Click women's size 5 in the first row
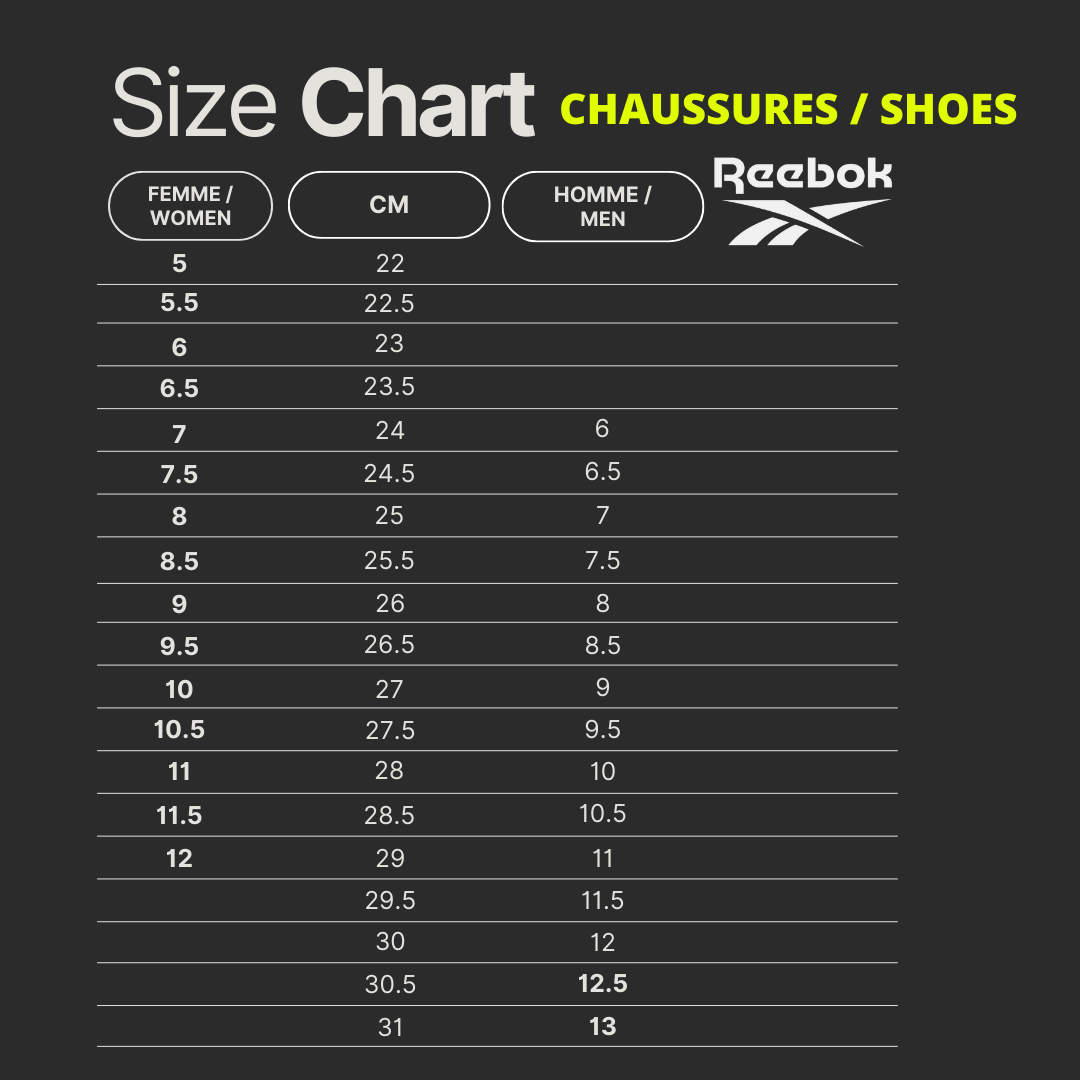The image size is (1080, 1080). [179, 264]
